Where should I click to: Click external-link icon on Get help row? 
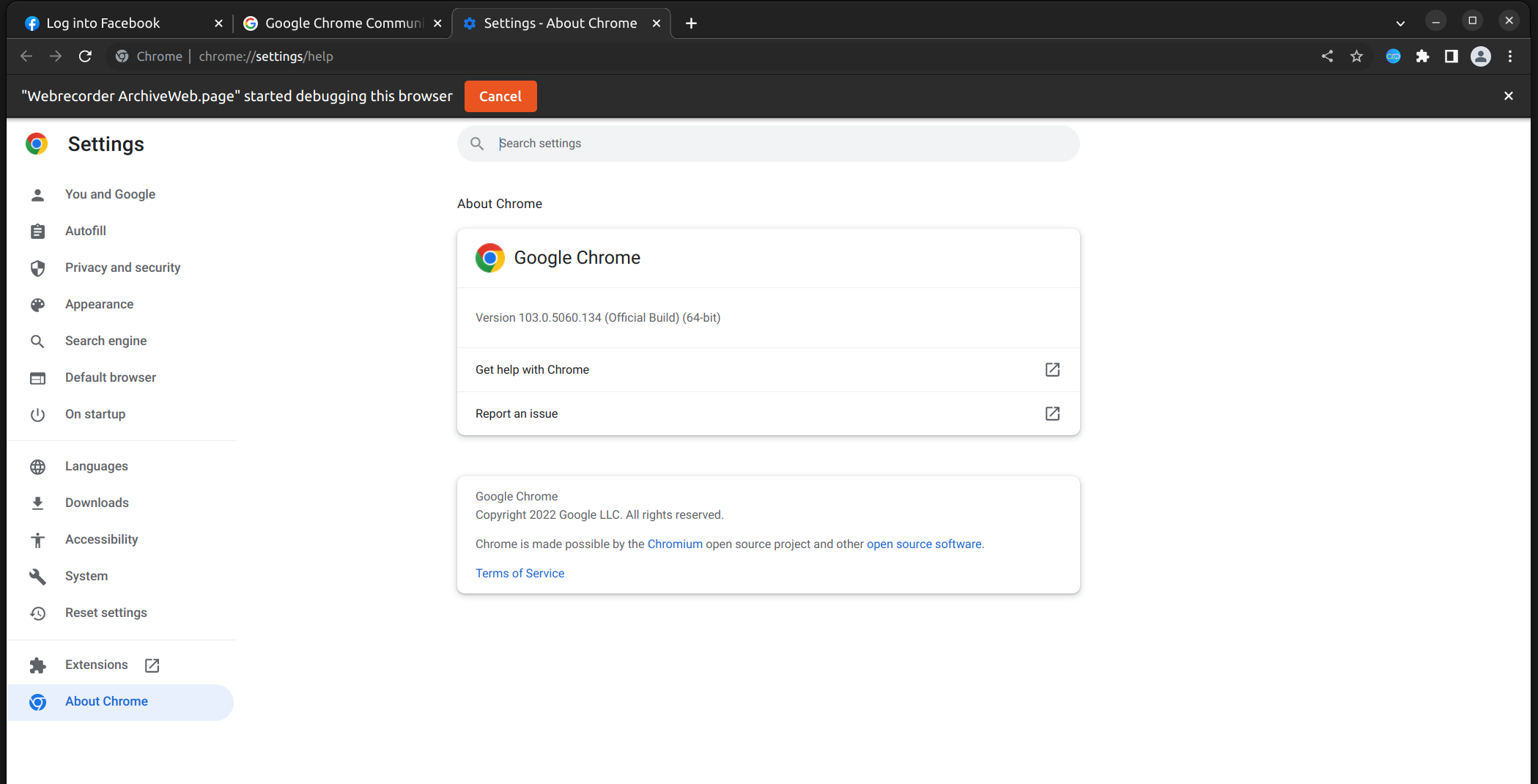pos(1052,370)
